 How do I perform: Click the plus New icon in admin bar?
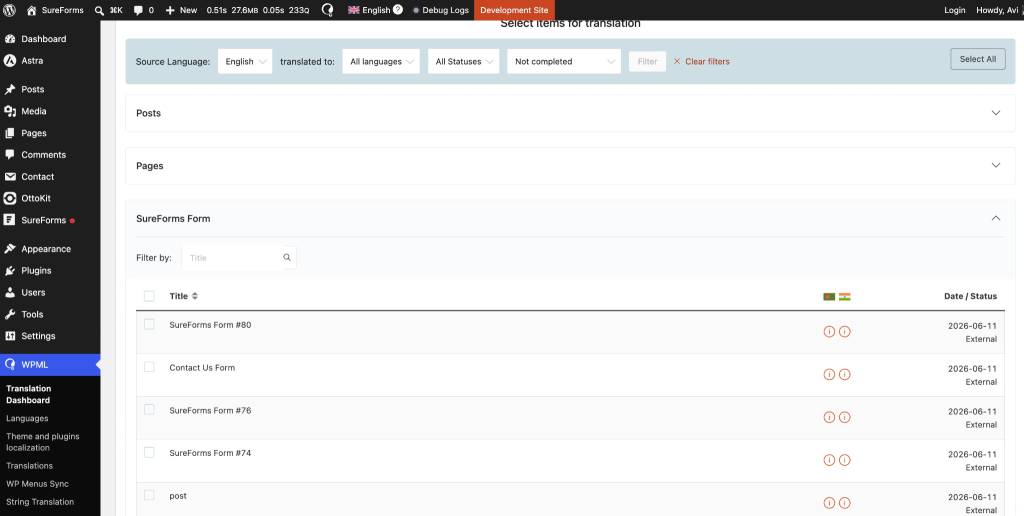point(170,10)
